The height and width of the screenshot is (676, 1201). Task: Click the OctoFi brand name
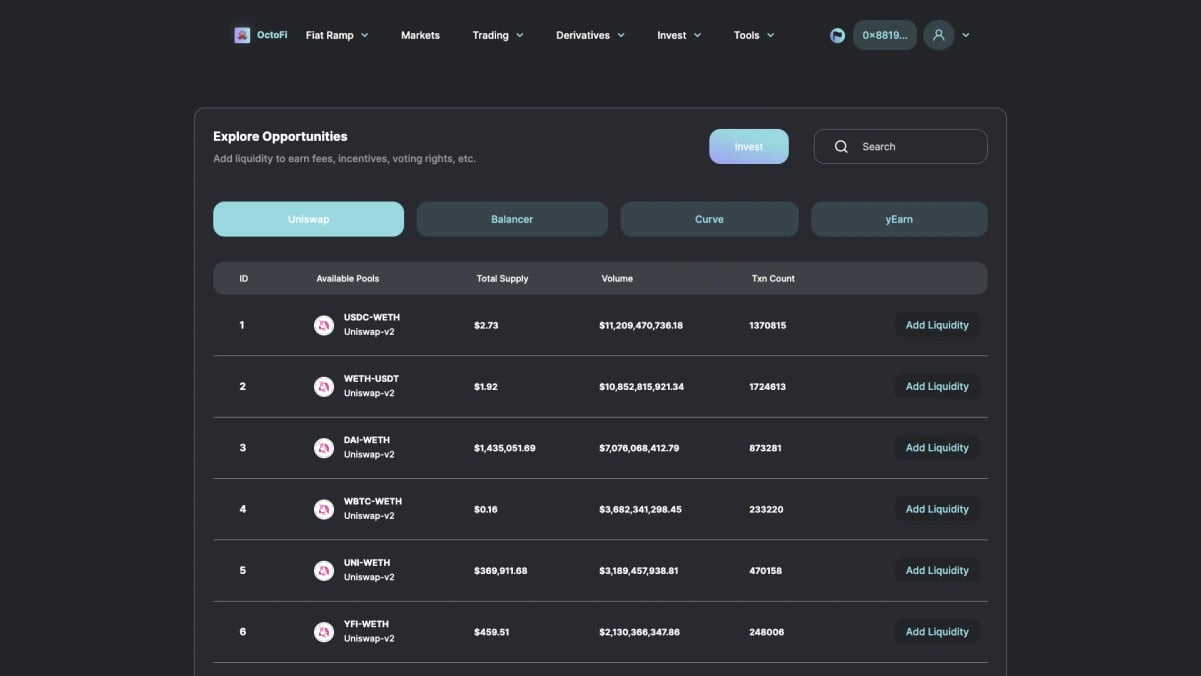[x=272, y=35]
